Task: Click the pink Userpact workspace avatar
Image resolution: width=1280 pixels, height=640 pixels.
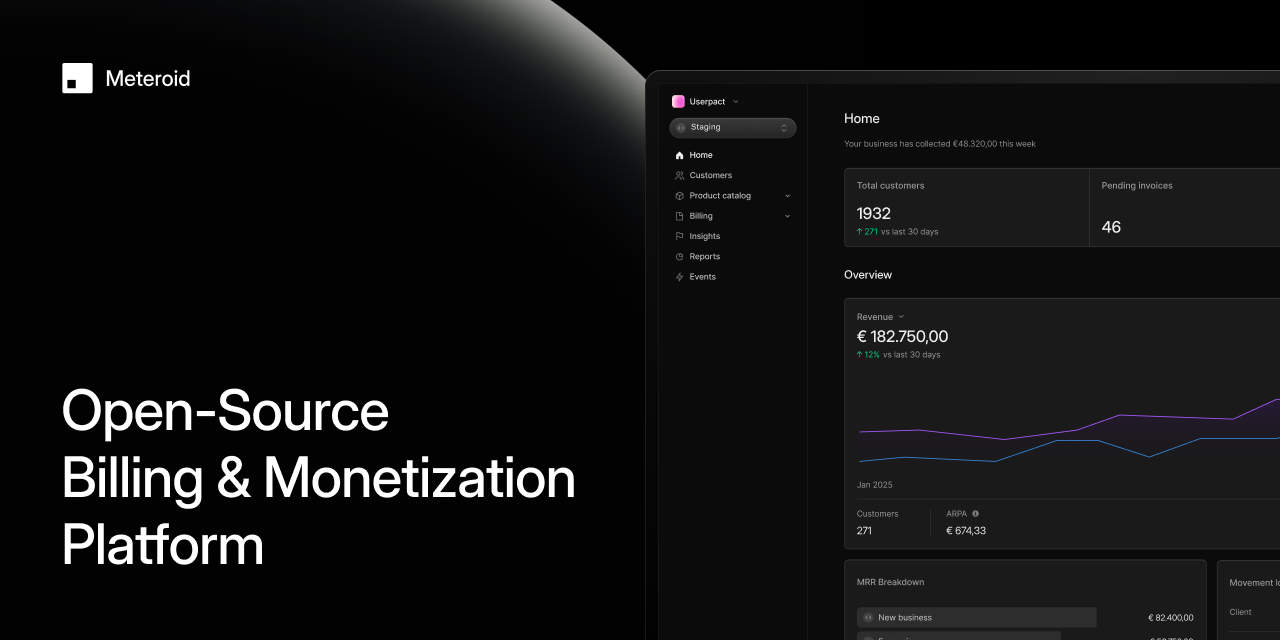Action: click(678, 101)
